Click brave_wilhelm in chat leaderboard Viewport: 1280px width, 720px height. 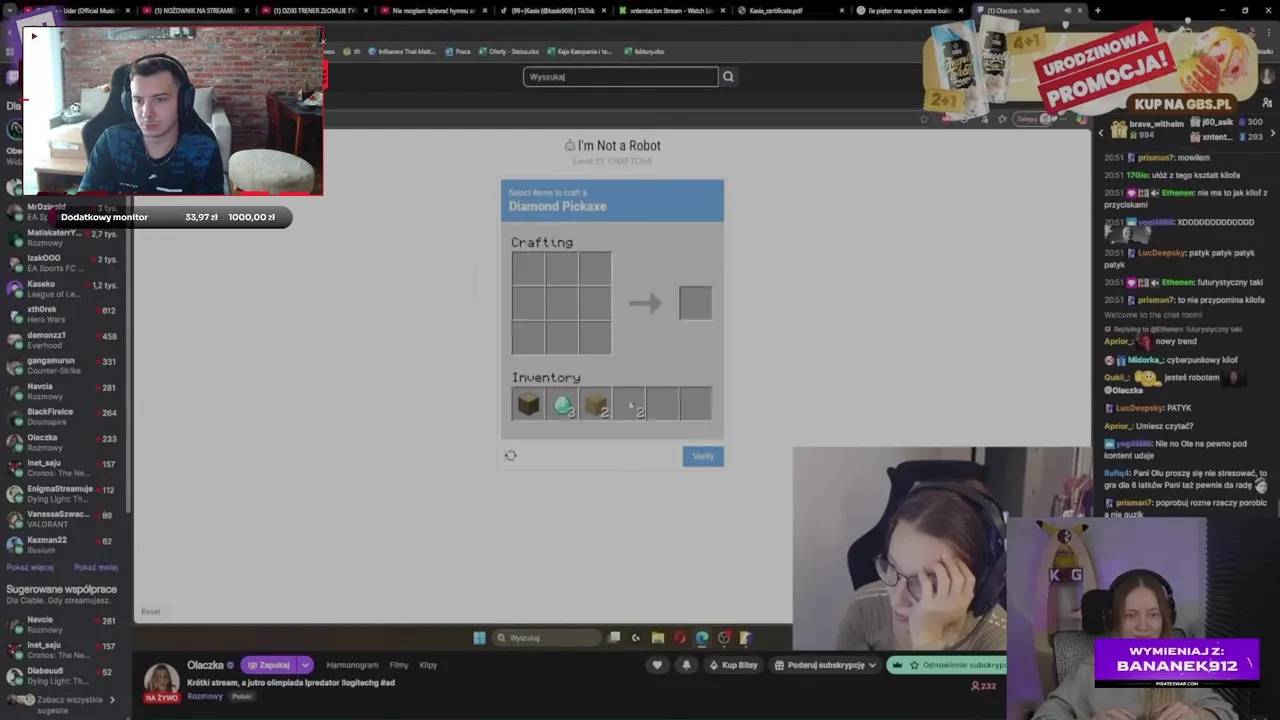(x=1157, y=124)
